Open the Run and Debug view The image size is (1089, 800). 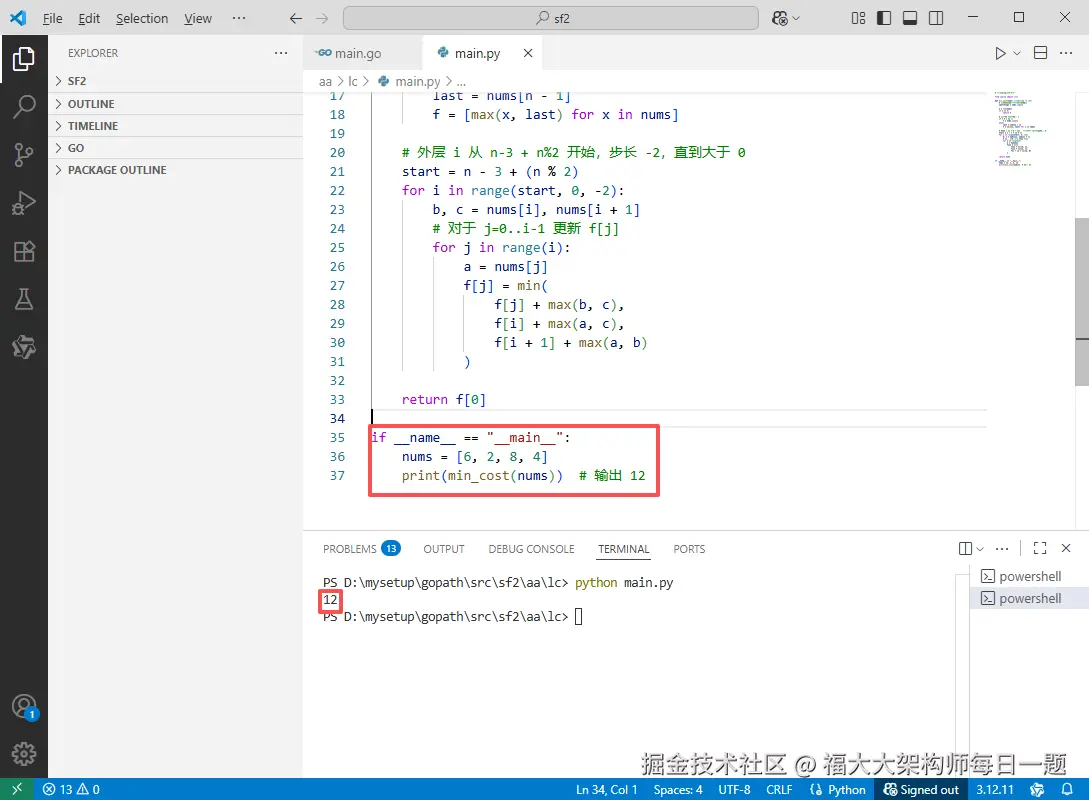click(24, 203)
